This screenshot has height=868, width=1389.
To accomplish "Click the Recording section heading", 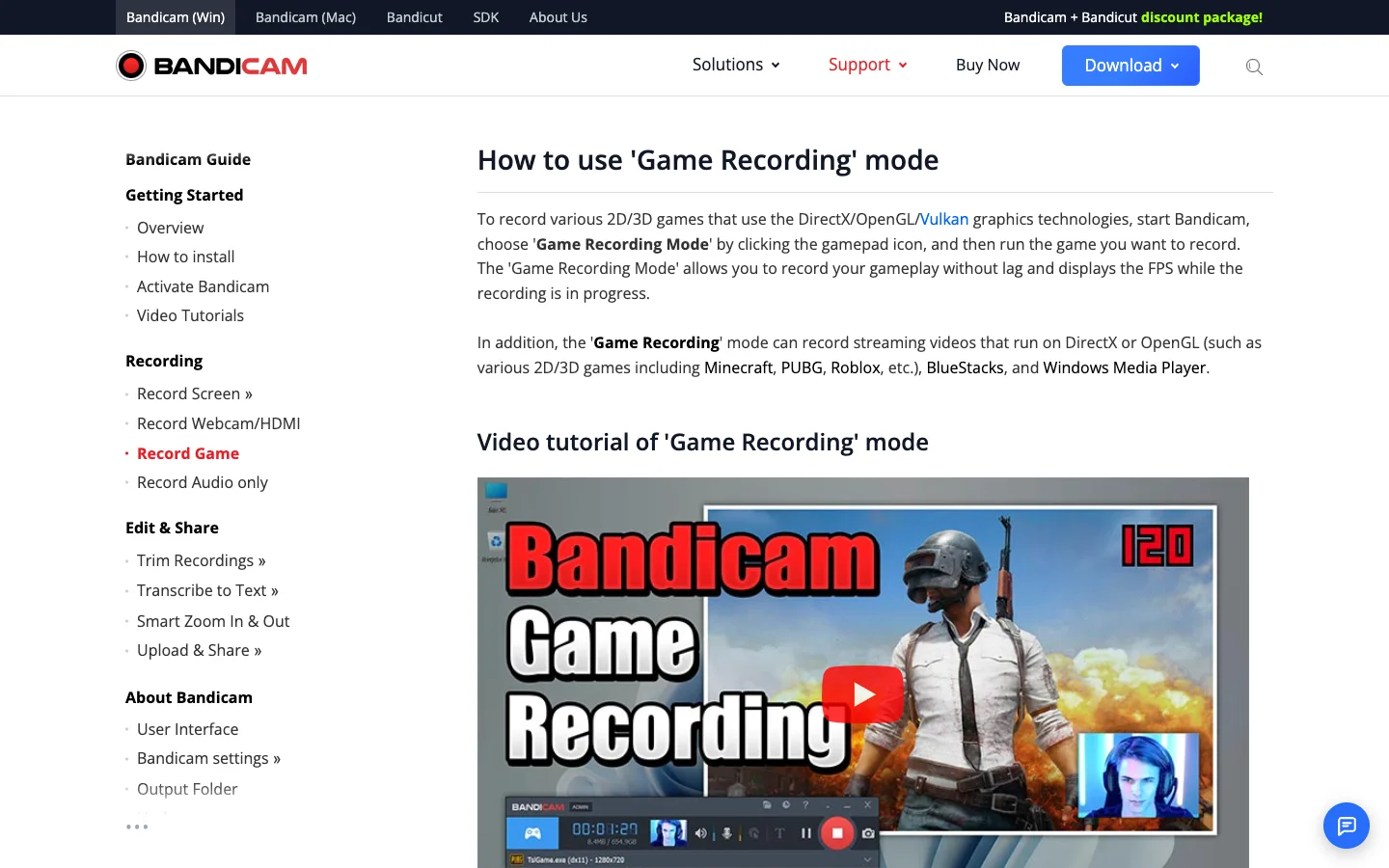I will [164, 361].
